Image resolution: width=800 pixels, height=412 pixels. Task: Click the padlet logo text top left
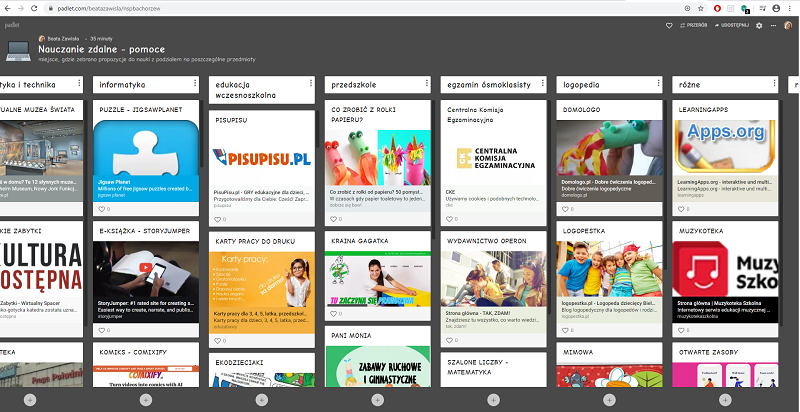coord(12,25)
